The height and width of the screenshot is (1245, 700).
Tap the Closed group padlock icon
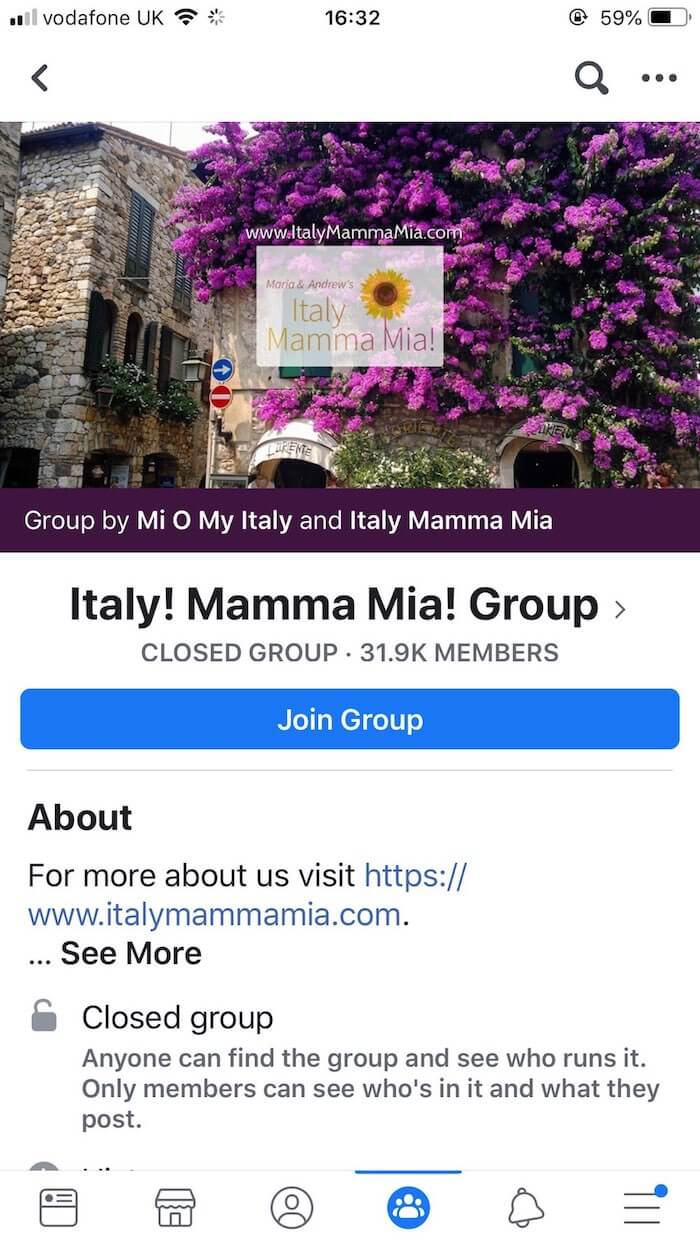[x=43, y=1018]
